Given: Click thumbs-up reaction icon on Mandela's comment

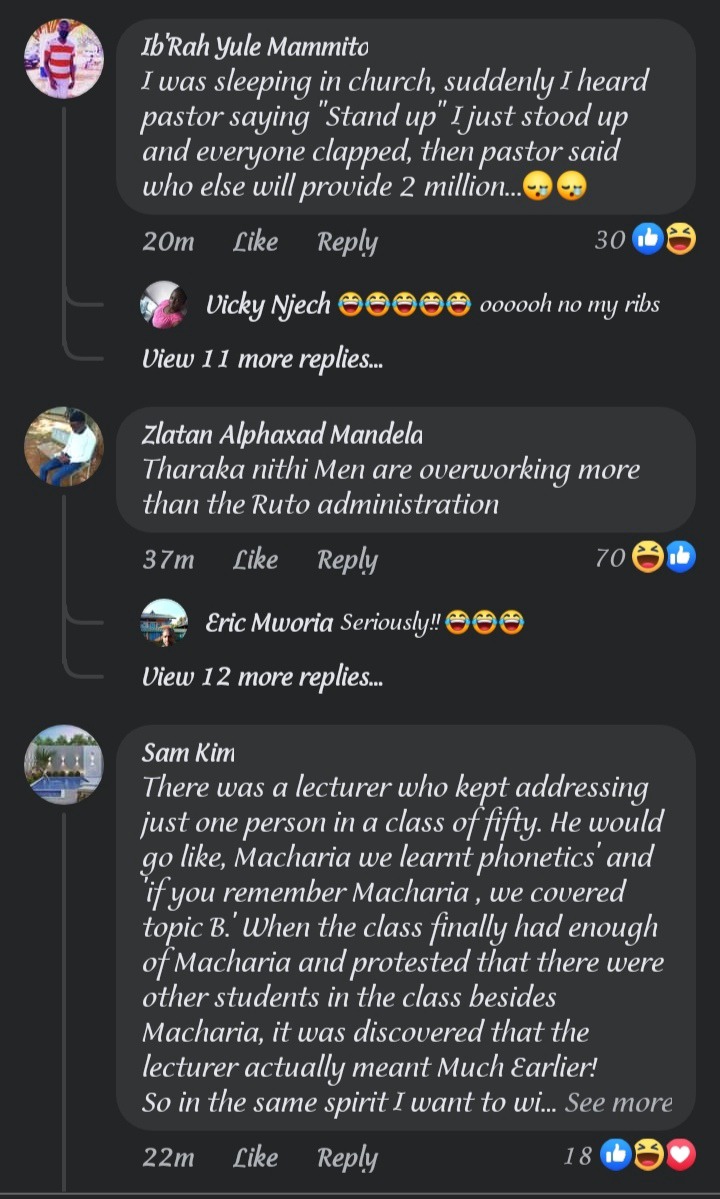Looking at the screenshot, I should pos(680,557).
